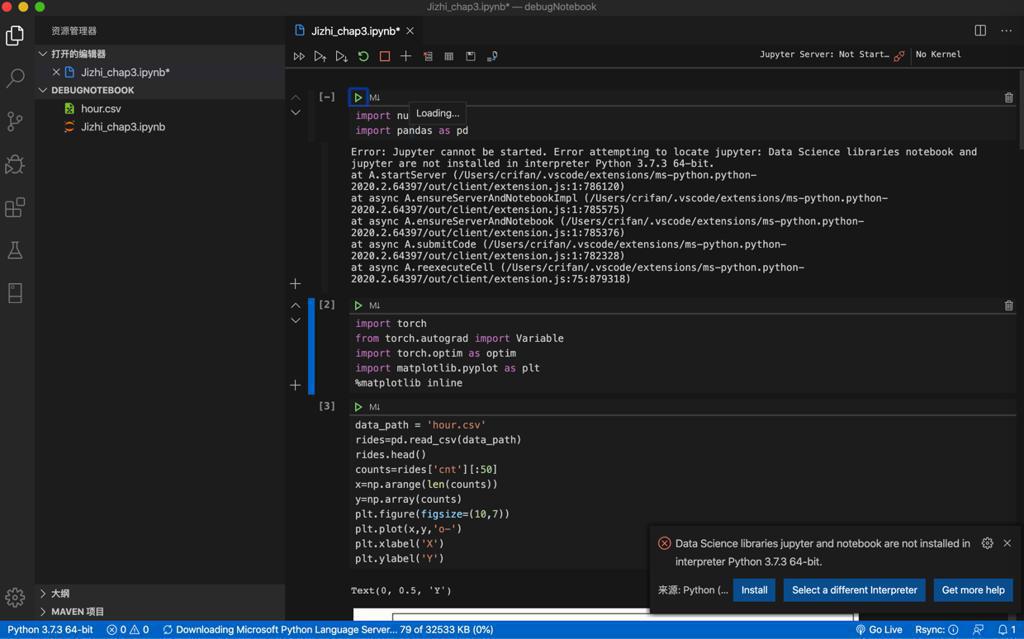The height and width of the screenshot is (639, 1024).
Task: Delete the first cell with trash icon
Action: 1008,98
